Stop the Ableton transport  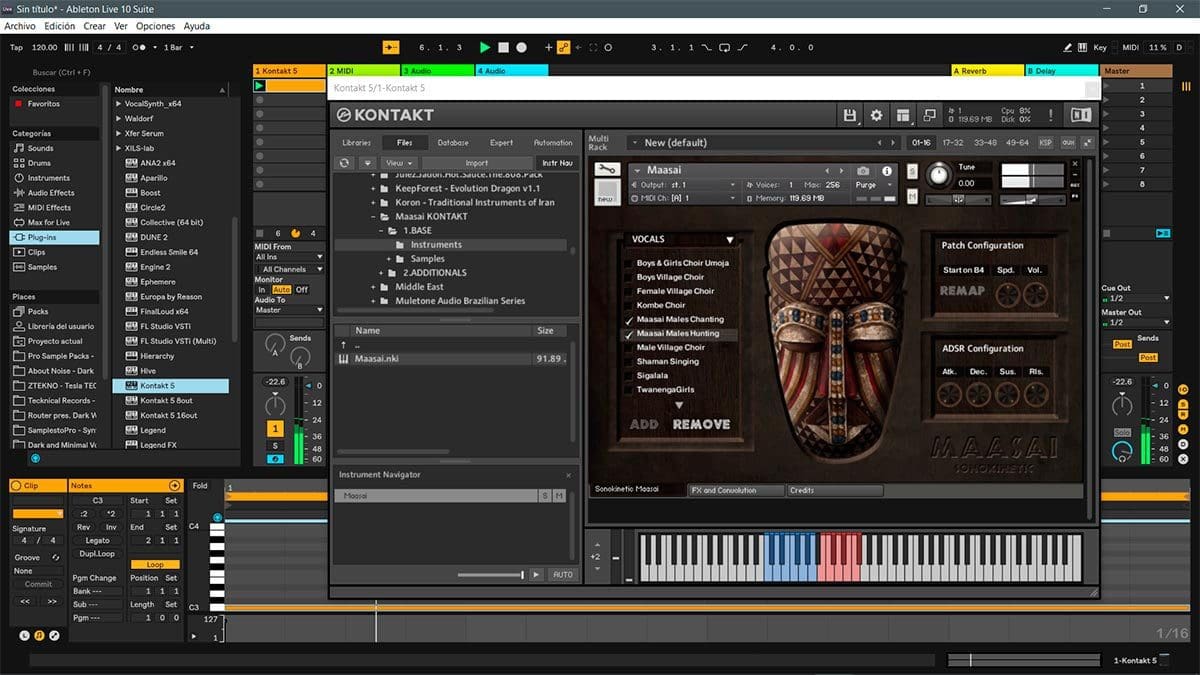click(504, 47)
